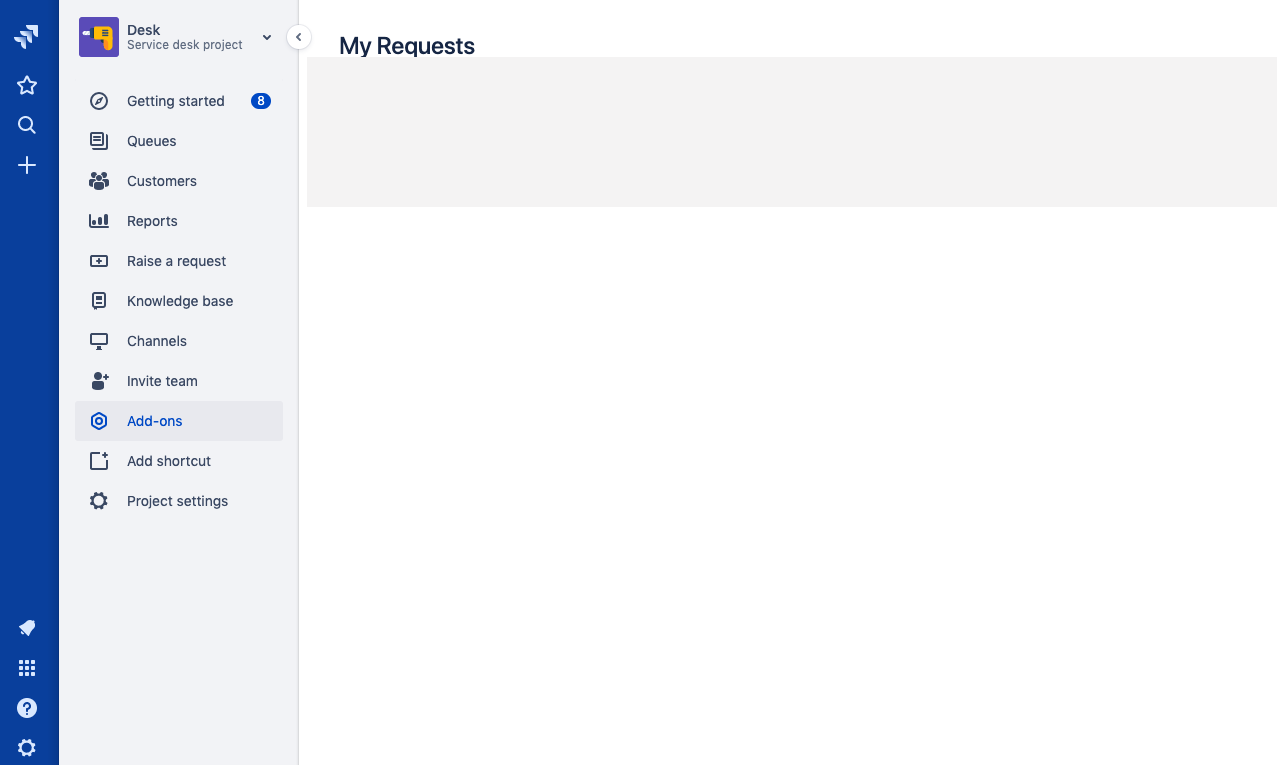Go to Queues
The height and width of the screenshot is (765, 1277).
point(152,141)
